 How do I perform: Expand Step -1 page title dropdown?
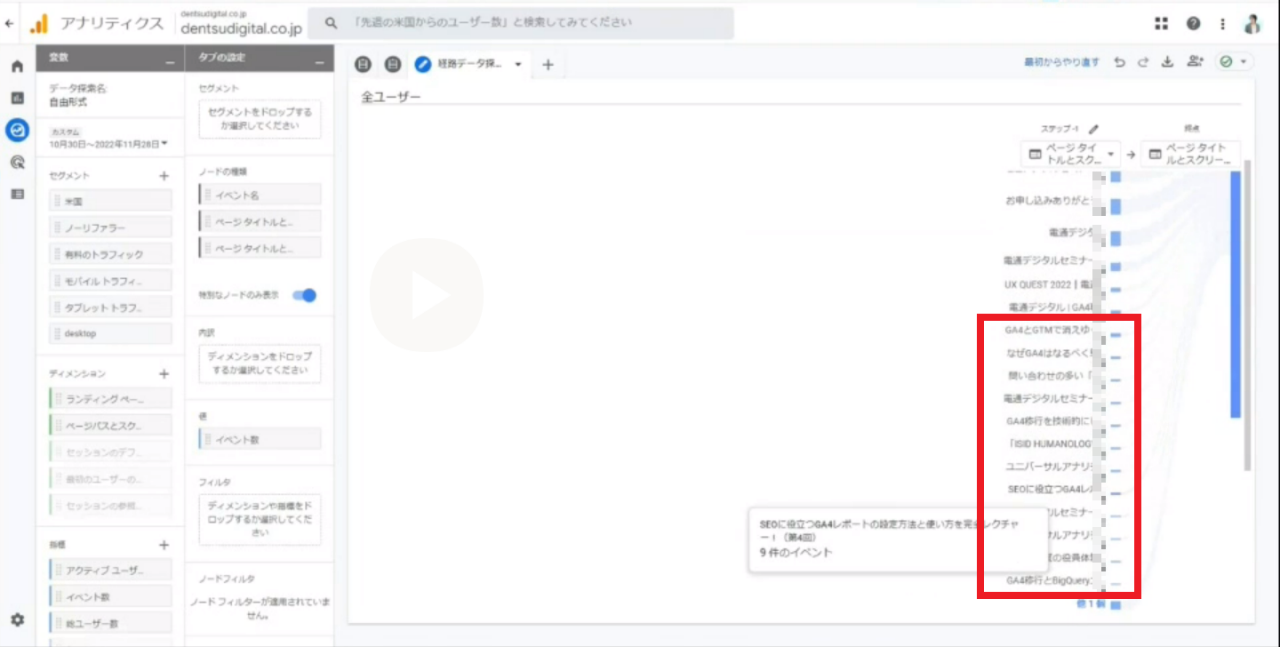[1110, 155]
